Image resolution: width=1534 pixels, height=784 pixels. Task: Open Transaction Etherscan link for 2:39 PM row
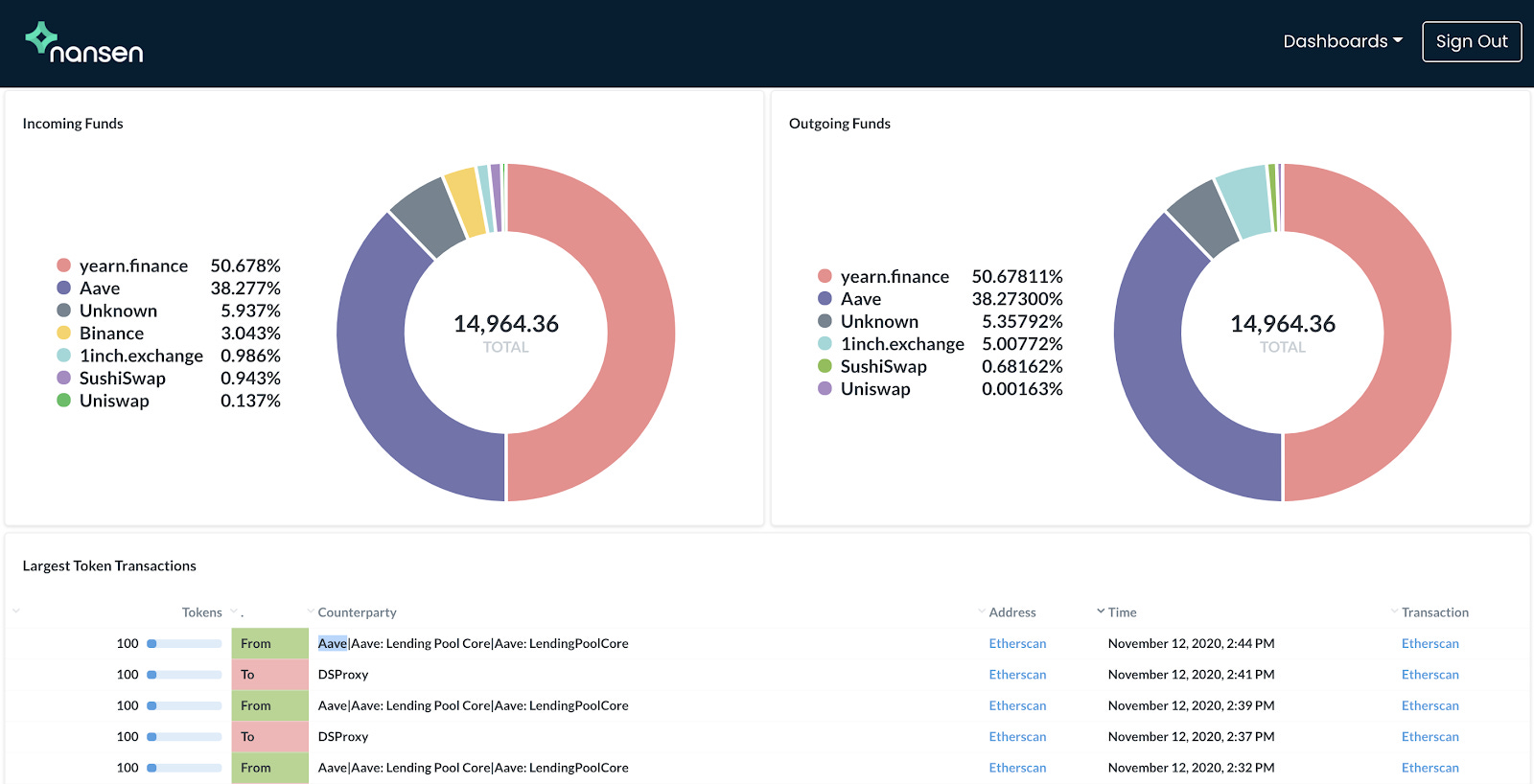pyautogui.click(x=1429, y=706)
